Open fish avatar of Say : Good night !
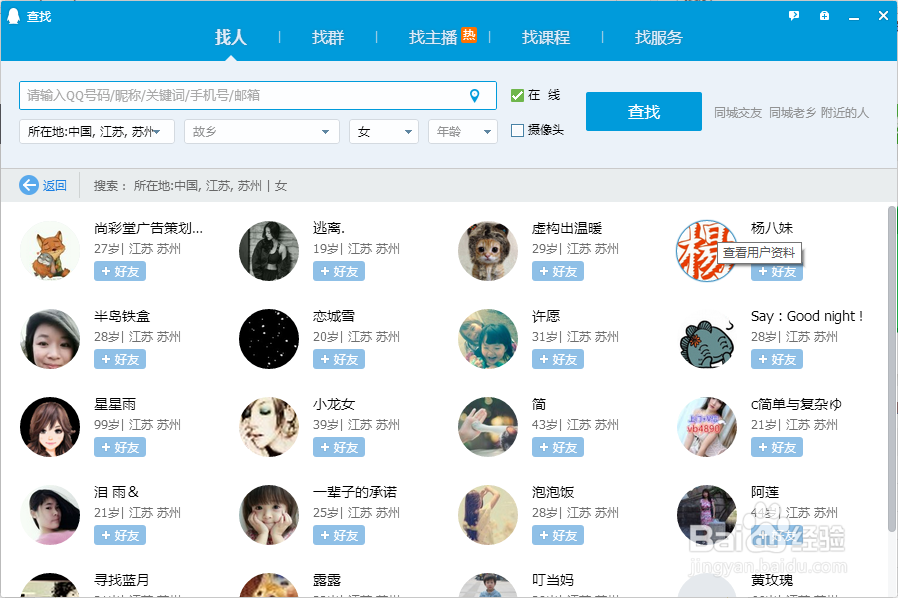This screenshot has width=898, height=598. 707,339
